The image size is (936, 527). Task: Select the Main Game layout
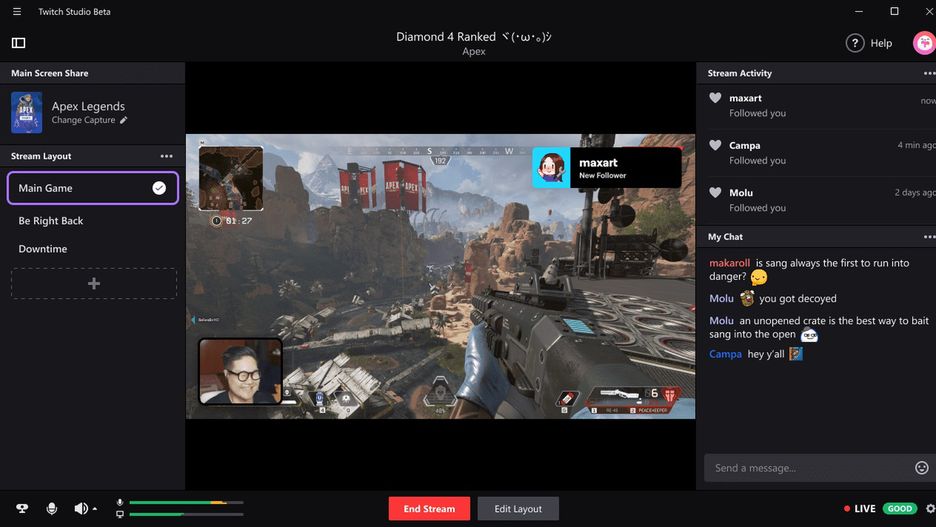pyautogui.click(x=93, y=188)
